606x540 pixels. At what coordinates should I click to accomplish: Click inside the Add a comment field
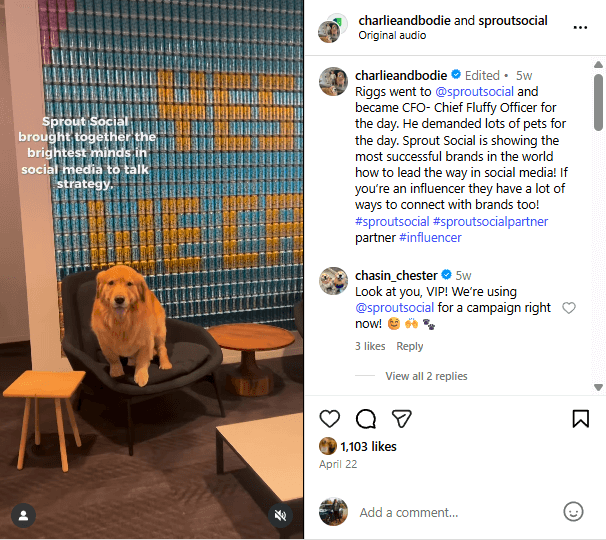[x=456, y=513]
